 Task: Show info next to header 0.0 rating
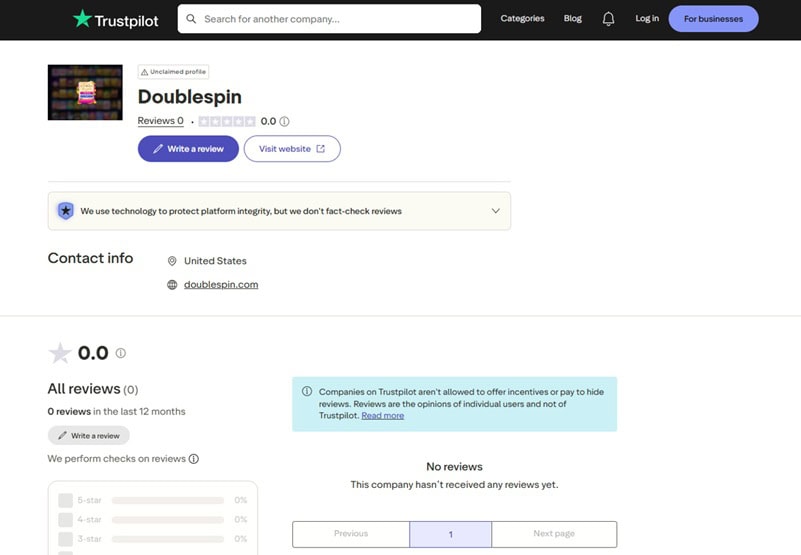click(x=285, y=122)
